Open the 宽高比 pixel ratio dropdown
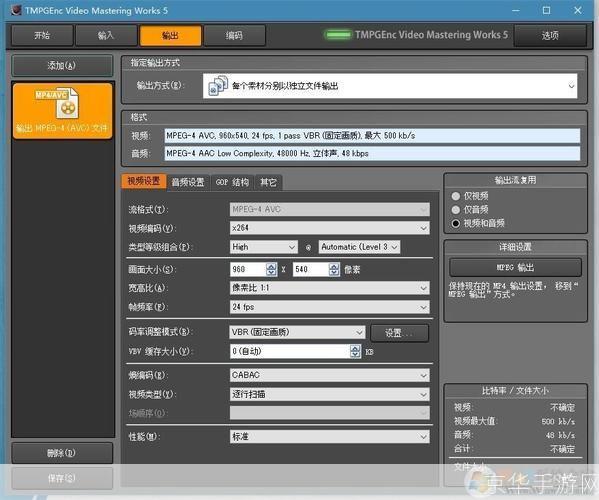The height and width of the screenshot is (500, 599). pos(329,288)
